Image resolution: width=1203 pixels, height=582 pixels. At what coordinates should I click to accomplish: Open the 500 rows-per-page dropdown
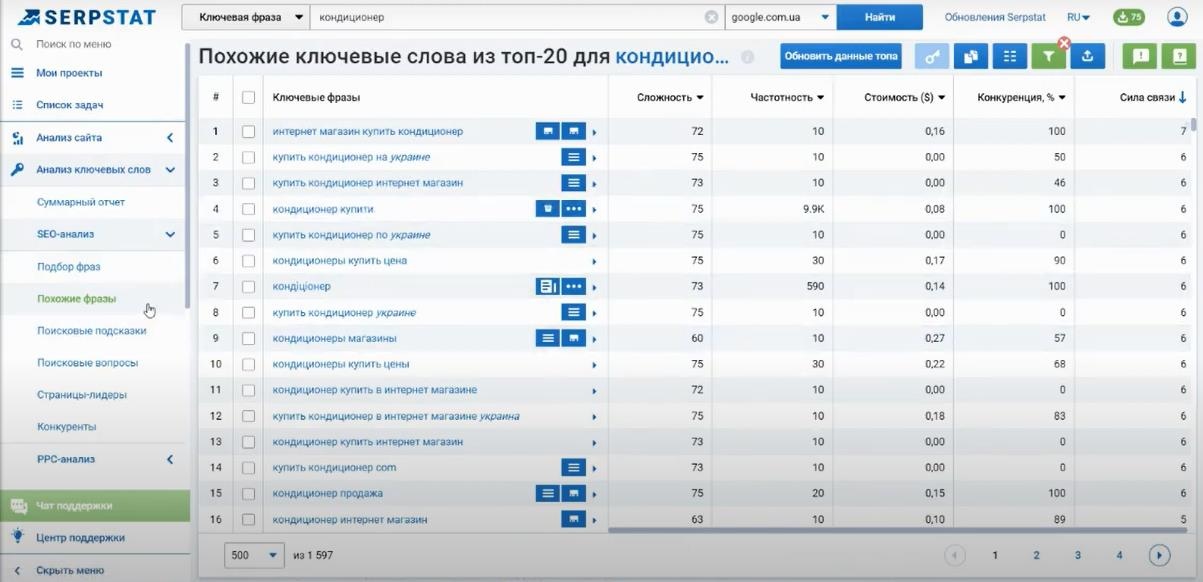pyautogui.click(x=253, y=555)
